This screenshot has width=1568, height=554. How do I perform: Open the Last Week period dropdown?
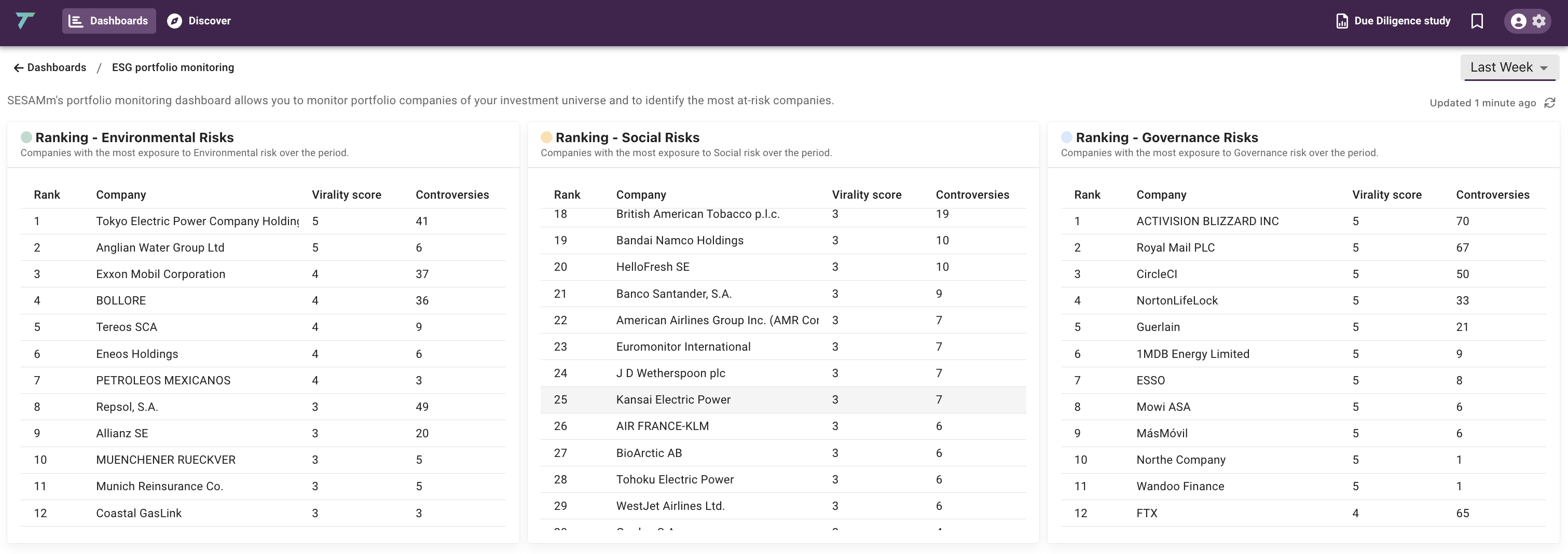click(x=1509, y=67)
